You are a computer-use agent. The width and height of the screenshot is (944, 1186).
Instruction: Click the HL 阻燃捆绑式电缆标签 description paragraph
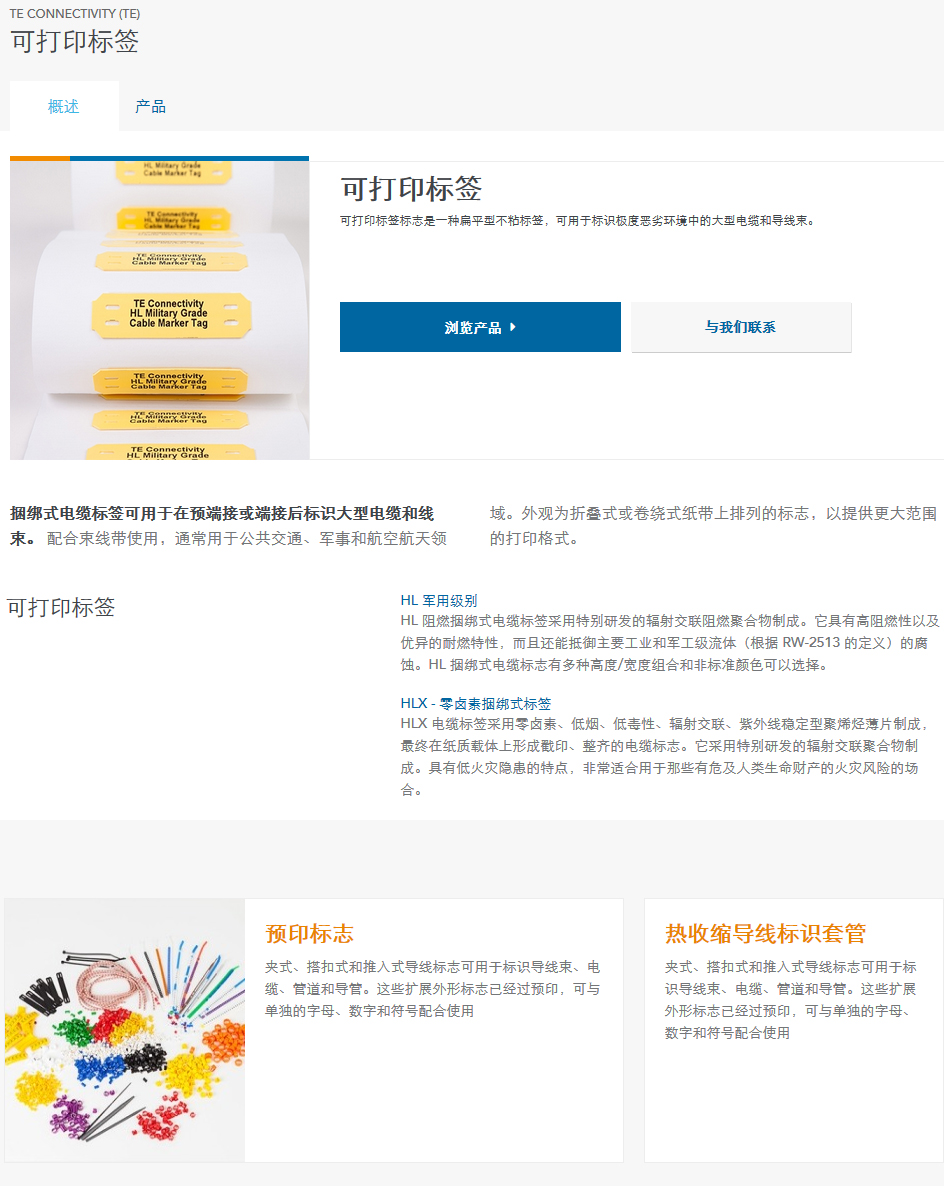point(669,643)
